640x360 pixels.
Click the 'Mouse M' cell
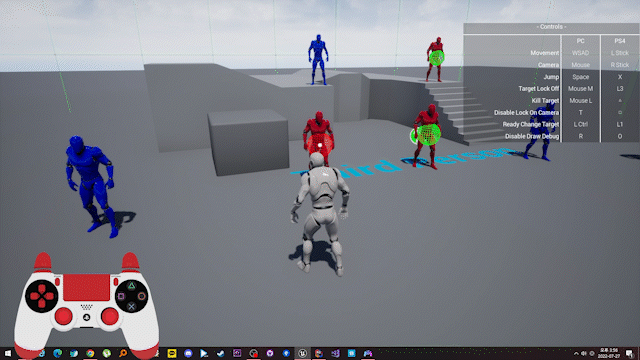point(580,89)
